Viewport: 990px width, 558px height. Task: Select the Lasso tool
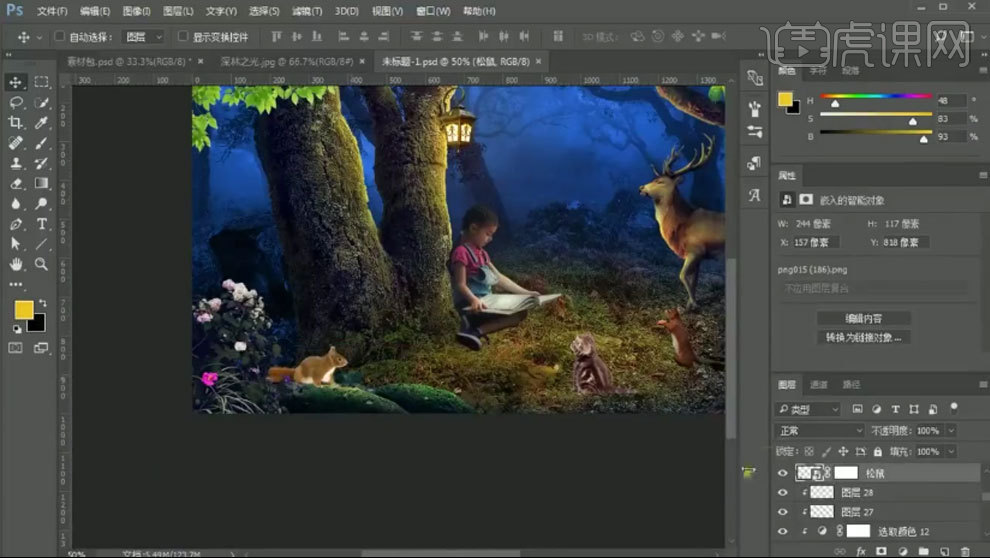click(15, 102)
